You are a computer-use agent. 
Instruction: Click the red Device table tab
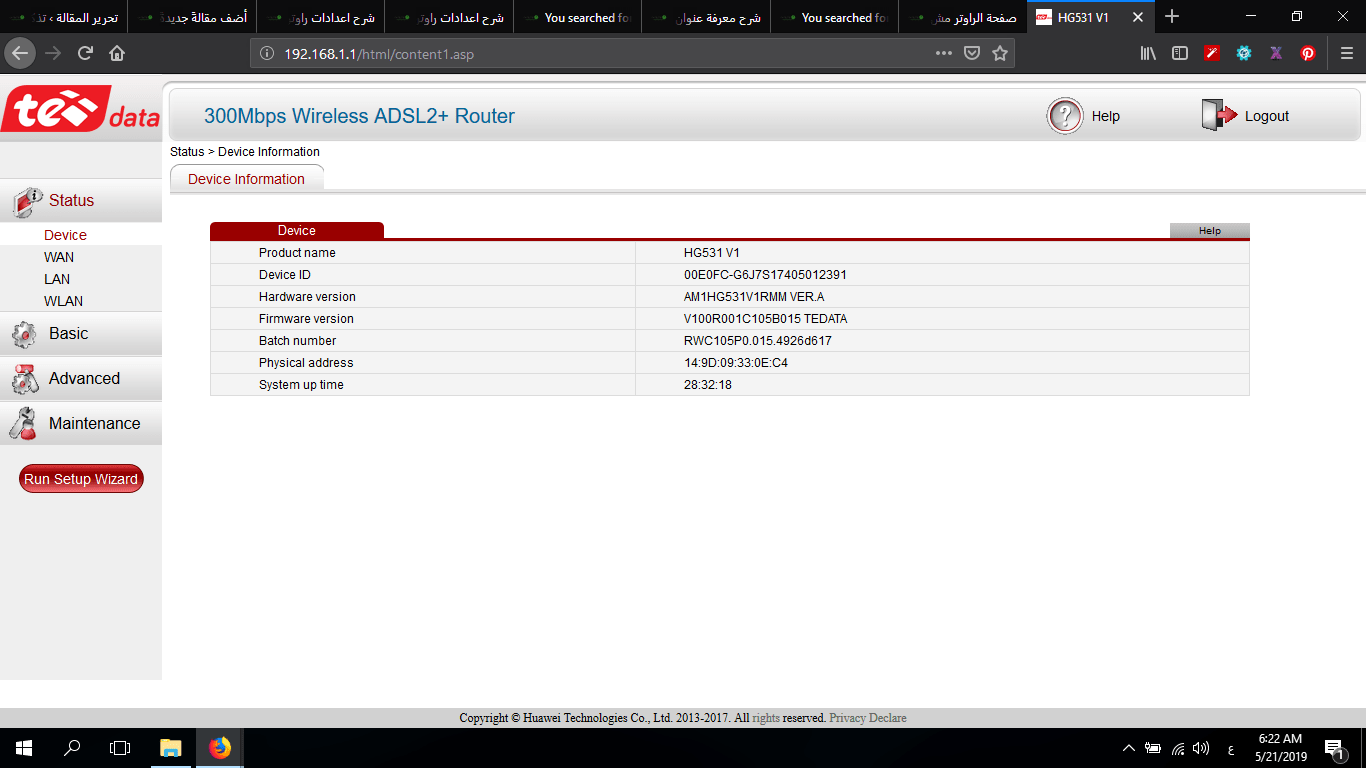(297, 231)
